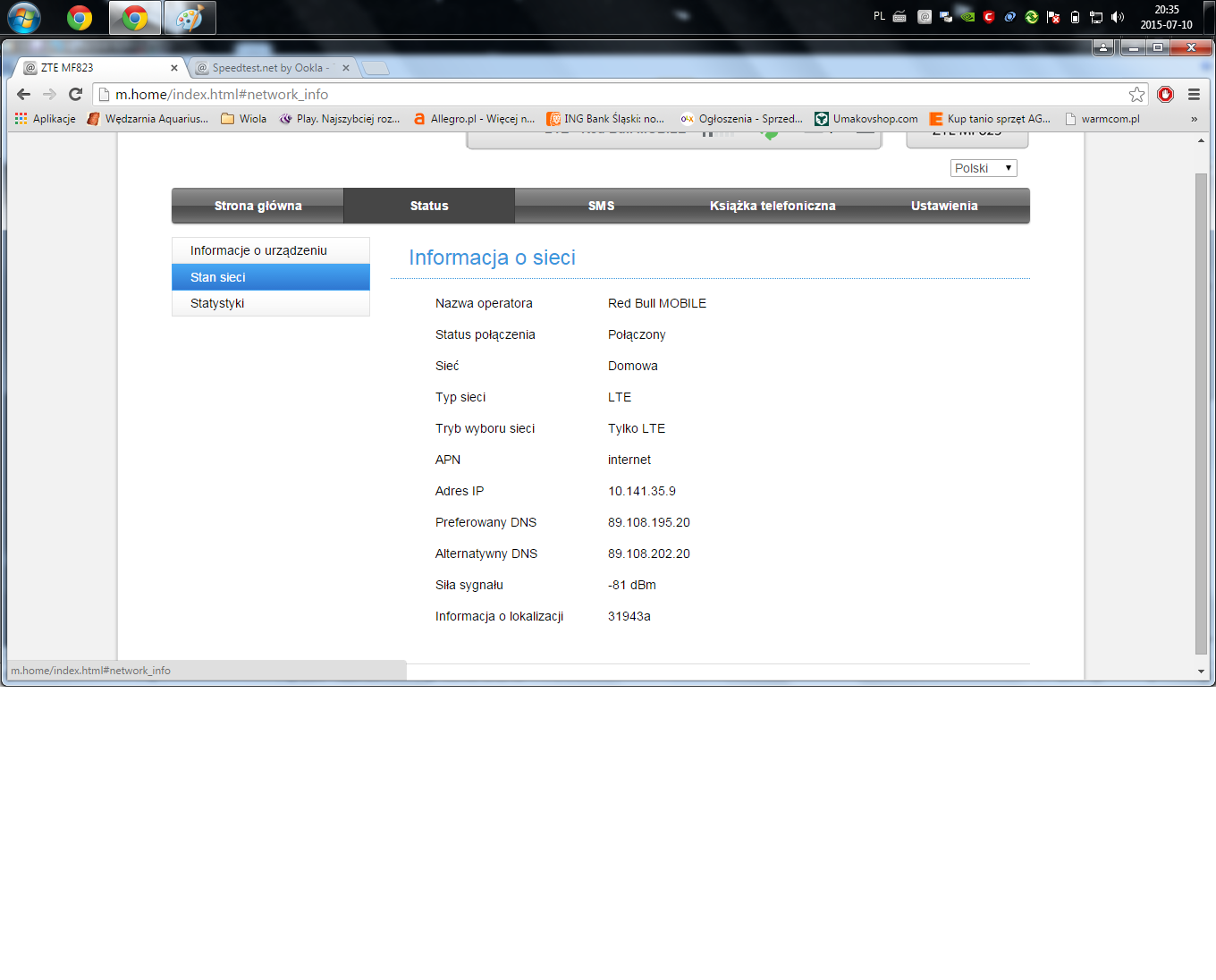
Task: Click the network connection tray icon
Action: tap(1096, 17)
